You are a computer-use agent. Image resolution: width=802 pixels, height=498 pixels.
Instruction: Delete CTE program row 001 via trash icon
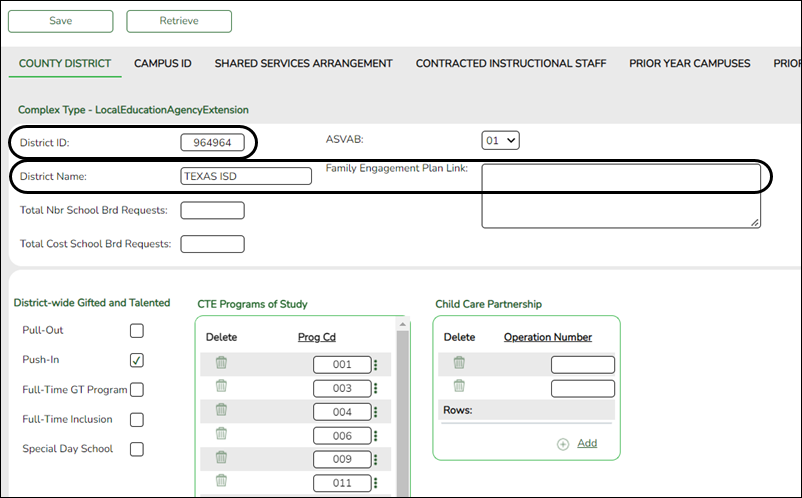point(221,363)
